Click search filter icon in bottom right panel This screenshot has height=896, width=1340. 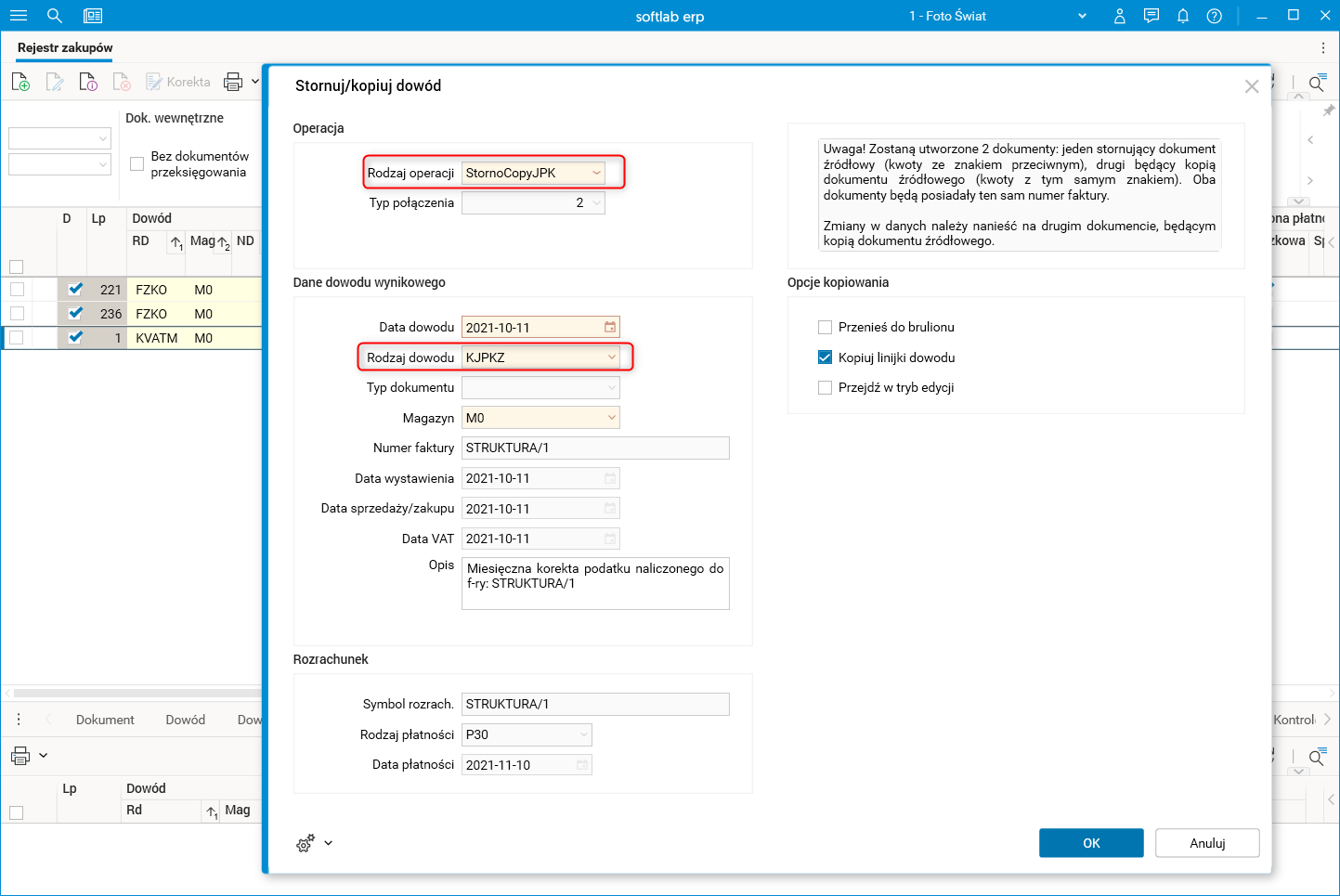tap(1317, 758)
